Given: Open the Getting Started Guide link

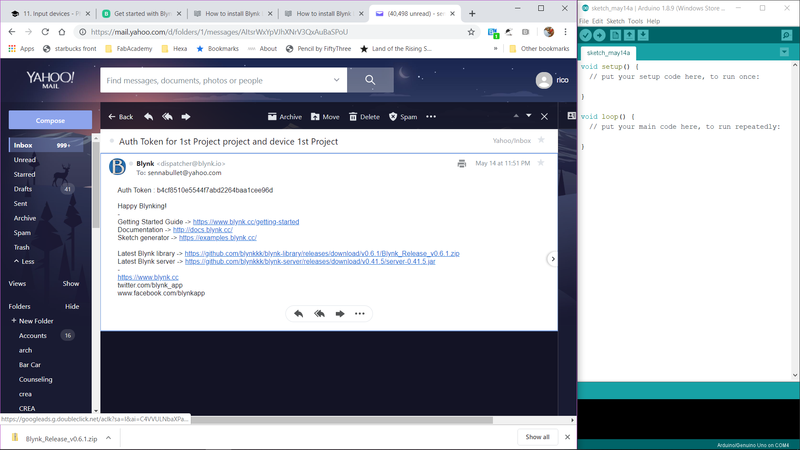Looking at the screenshot, I should [x=246, y=222].
